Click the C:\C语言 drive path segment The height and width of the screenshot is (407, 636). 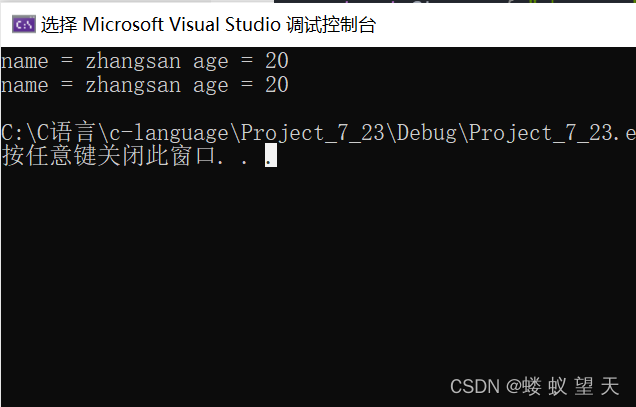[x=48, y=133]
